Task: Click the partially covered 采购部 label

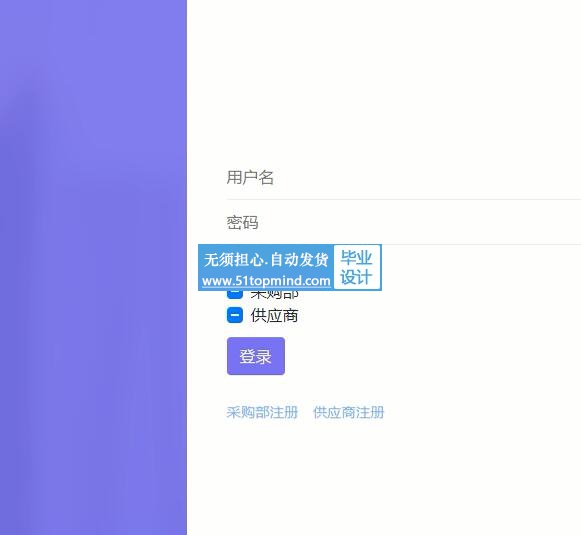Action: tap(274, 295)
